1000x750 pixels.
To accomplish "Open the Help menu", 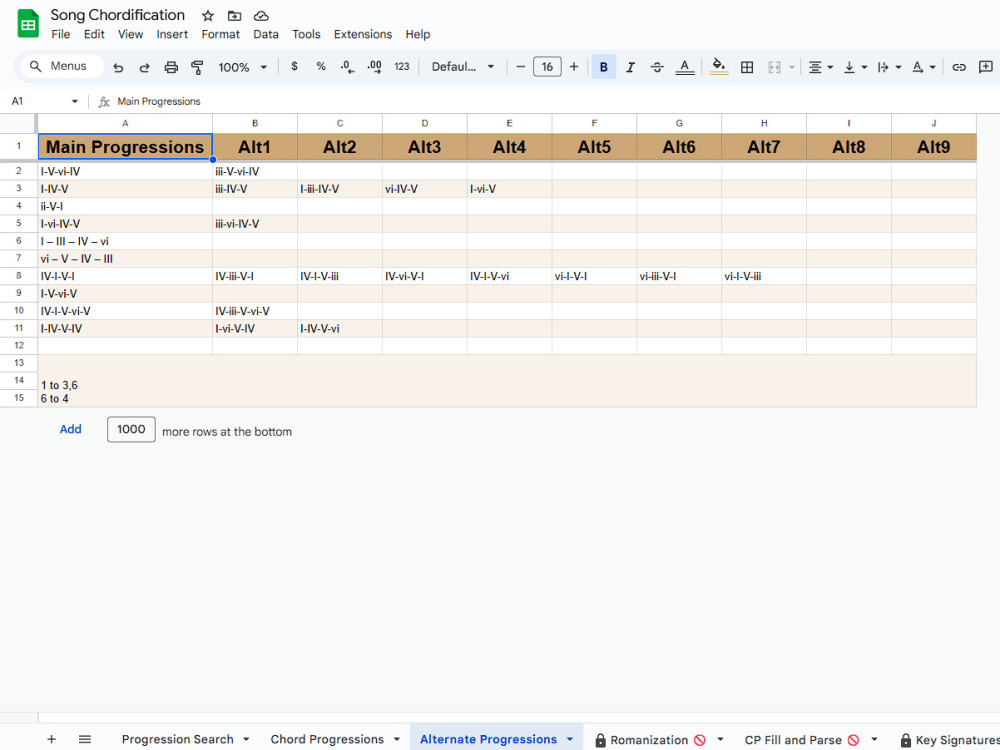I will pos(418,34).
